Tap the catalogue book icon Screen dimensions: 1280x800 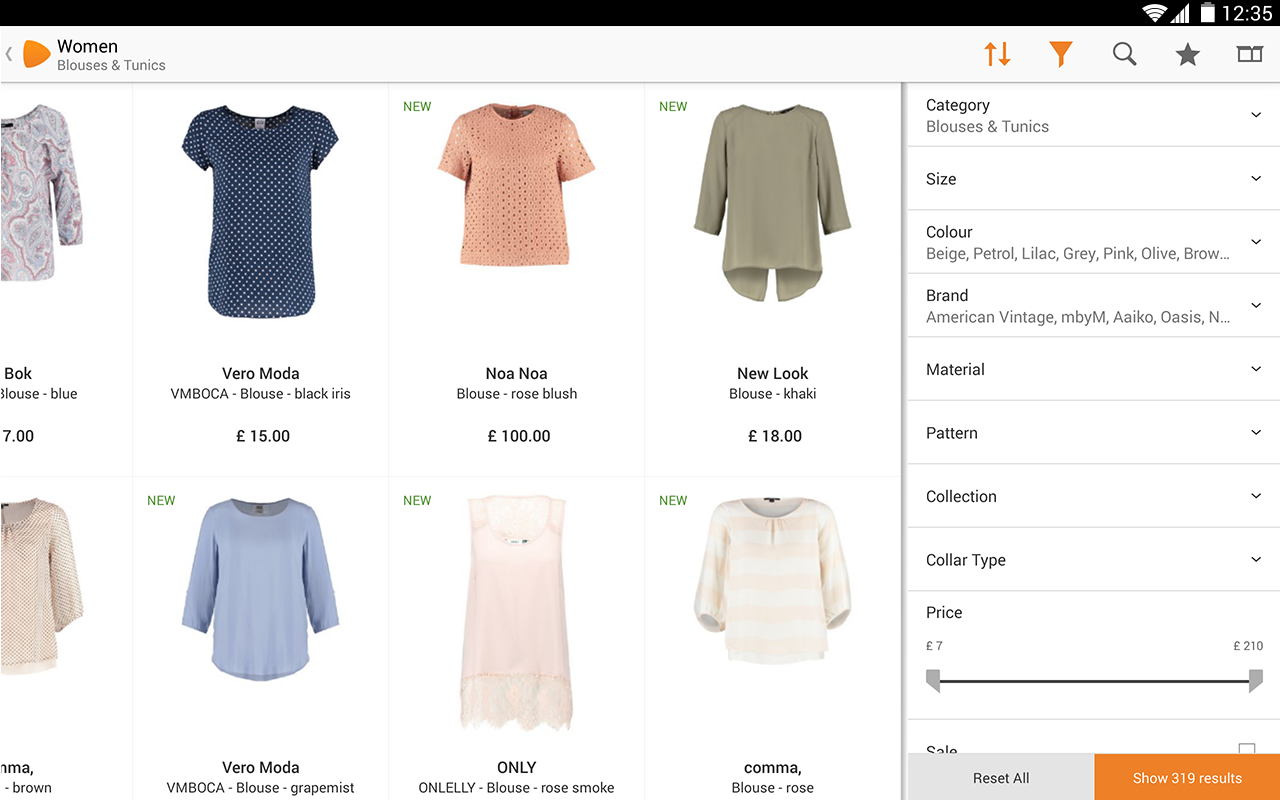[x=1250, y=54]
